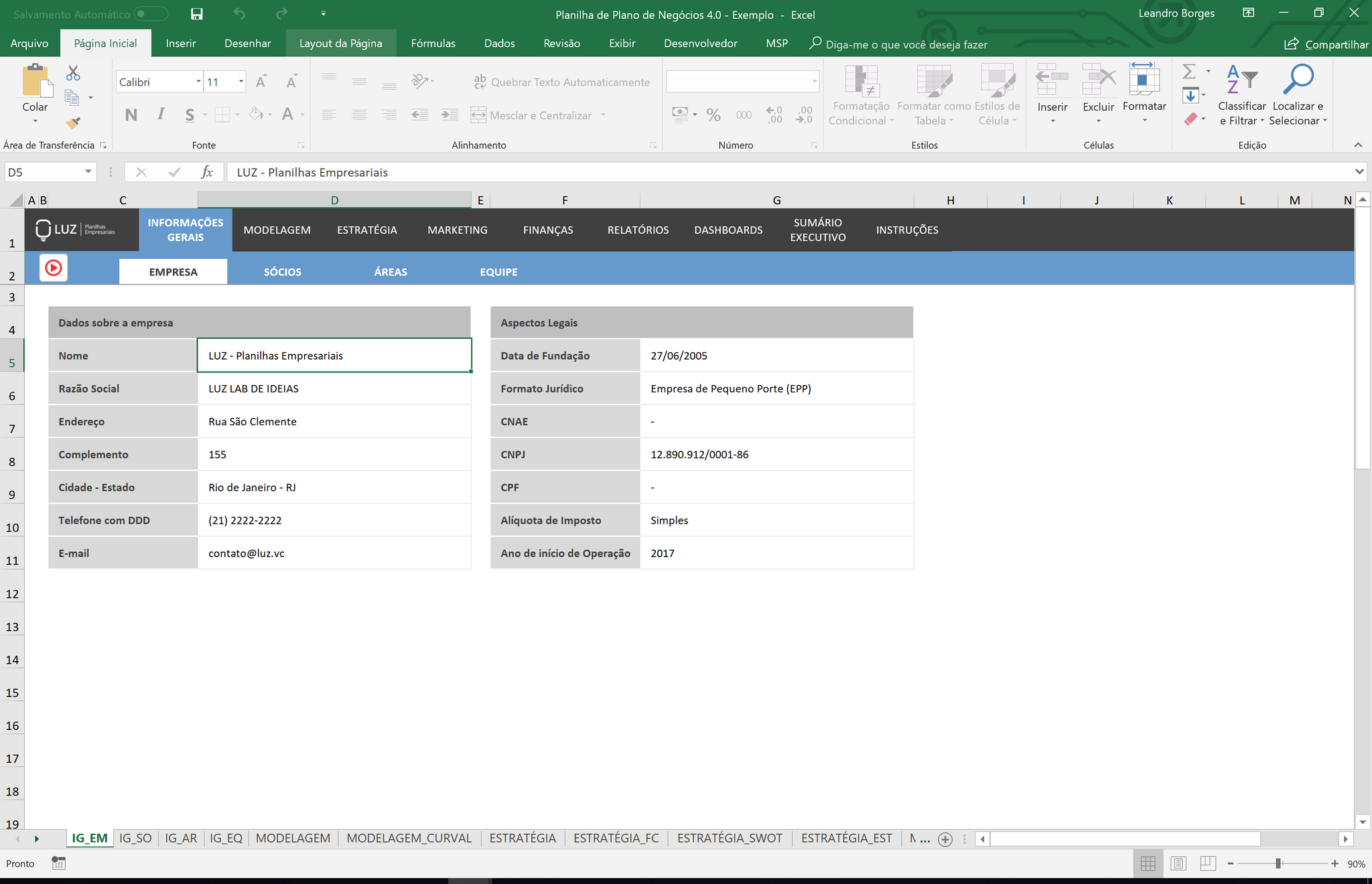Click the add new sheet plus icon
The height and width of the screenshot is (884, 1372).
pos(945,839)
